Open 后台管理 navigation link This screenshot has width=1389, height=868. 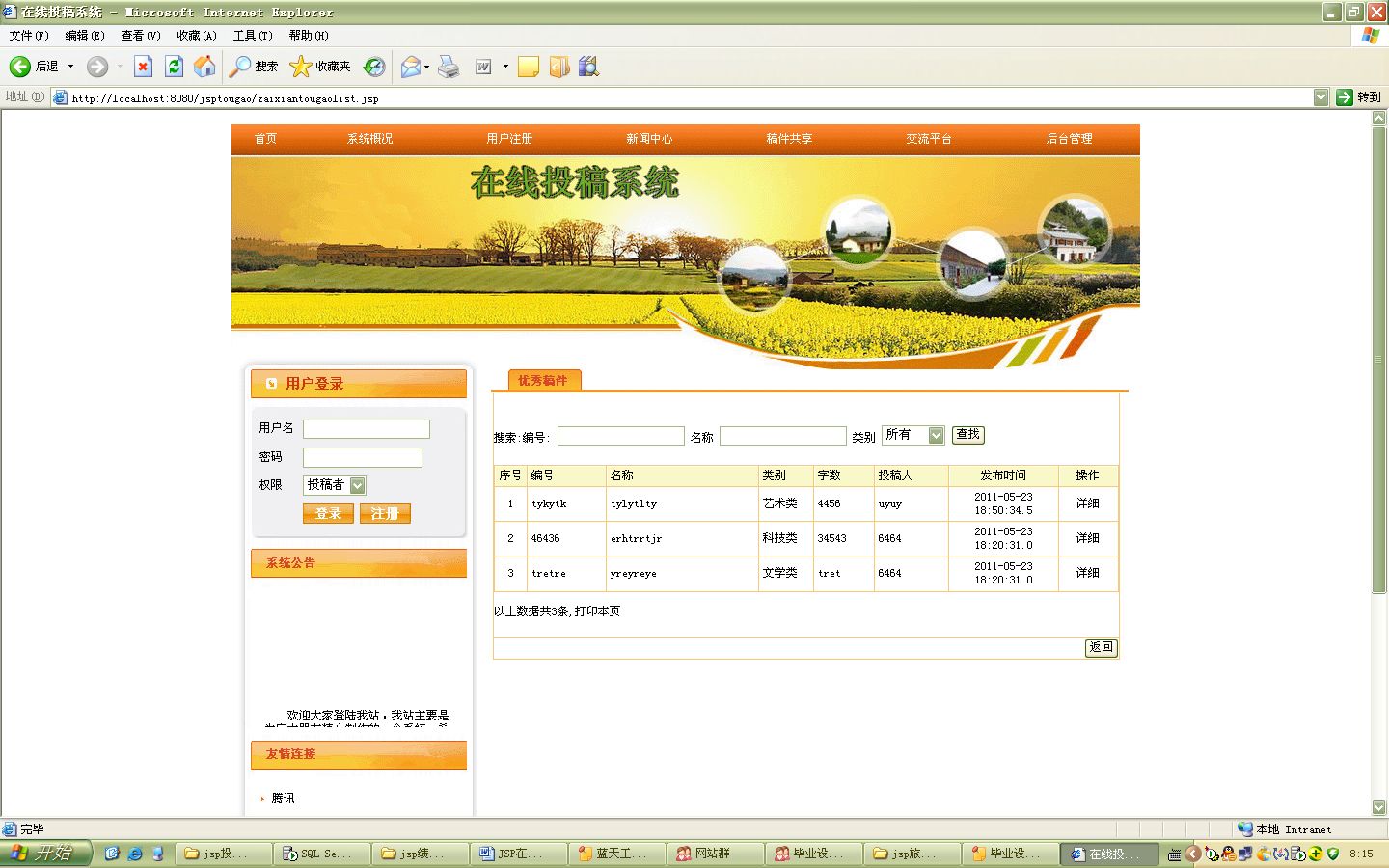point(1070,139)
